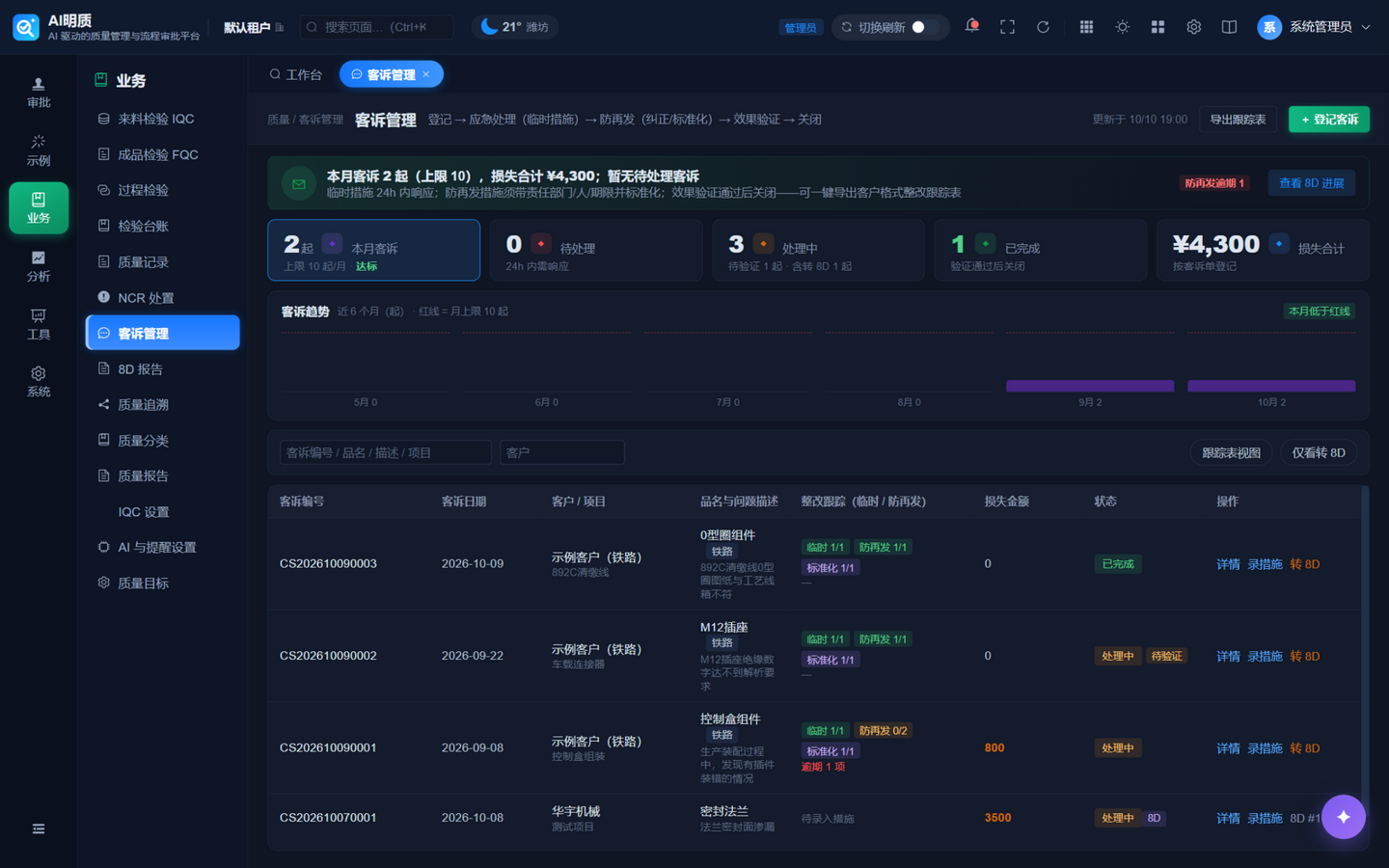
Task: Click the AI明质 logo icon
Action: (26, 27)
